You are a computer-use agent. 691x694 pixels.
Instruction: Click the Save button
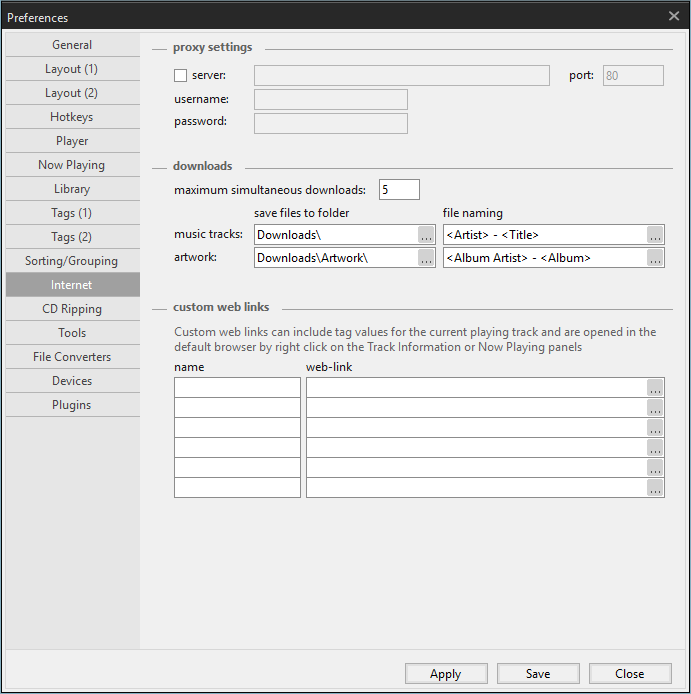point(538,674)
